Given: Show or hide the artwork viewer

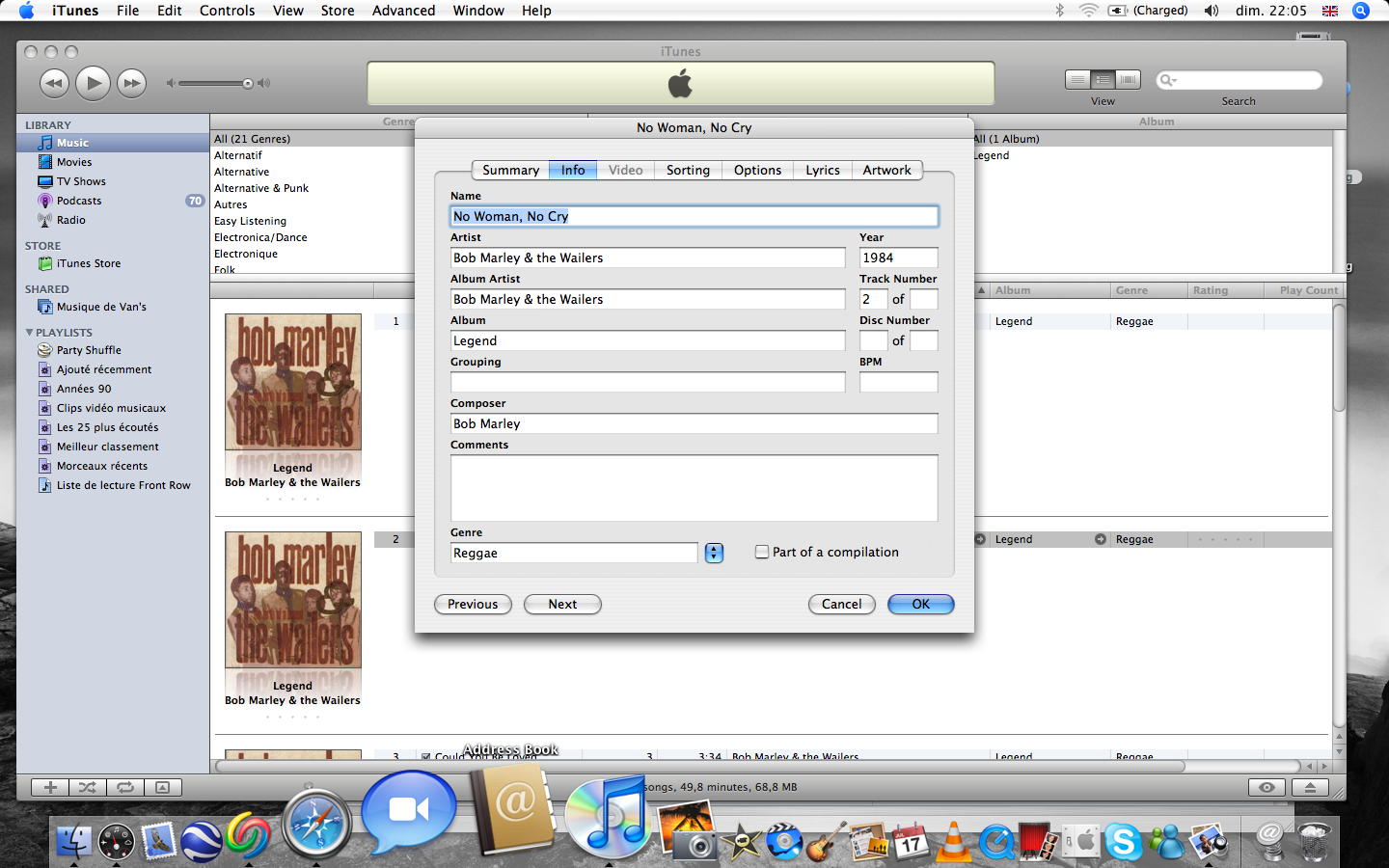Looking at the screenshot, I should click(x=163, y=787).
